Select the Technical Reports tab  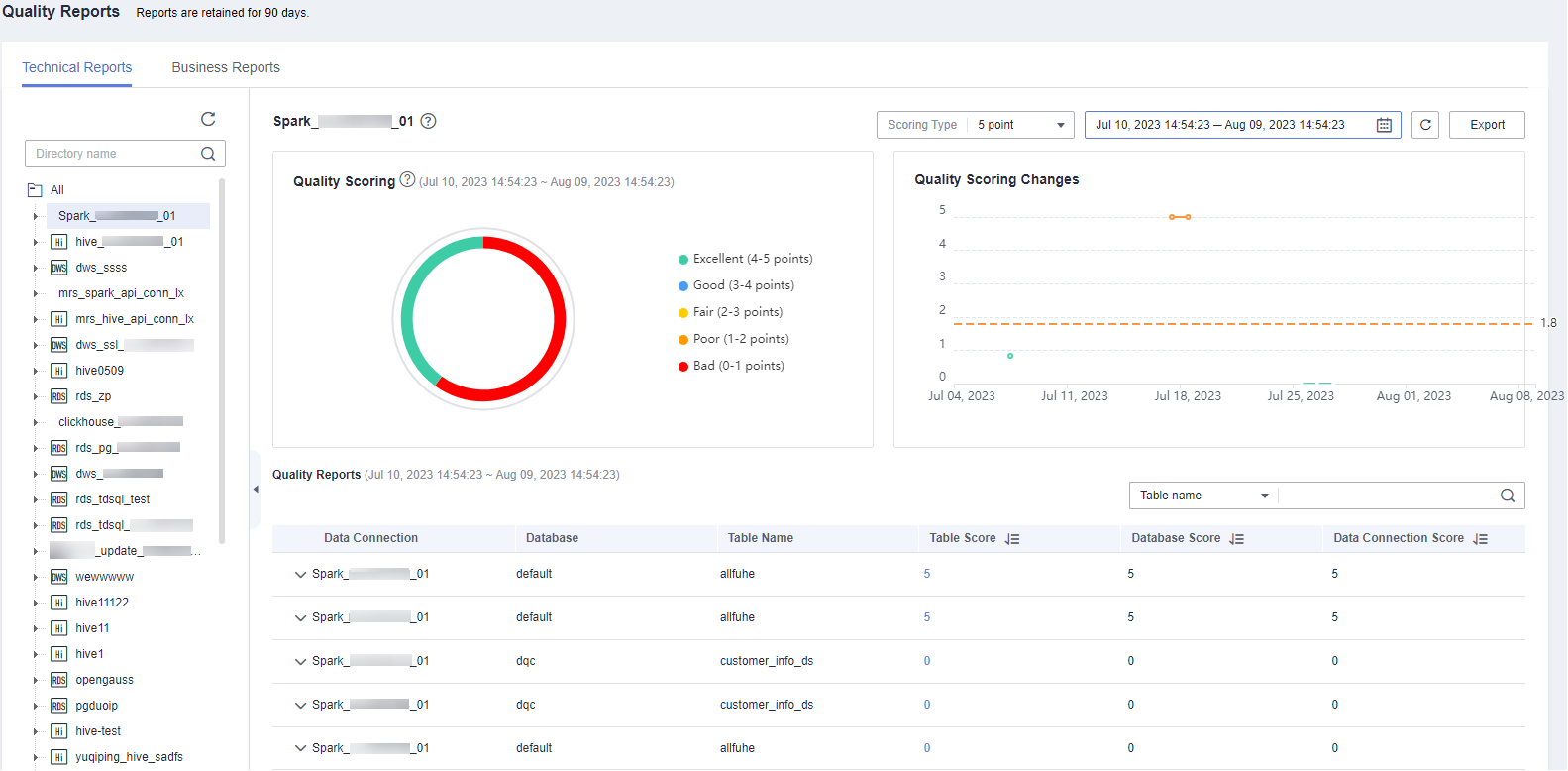tap(77, 67)
